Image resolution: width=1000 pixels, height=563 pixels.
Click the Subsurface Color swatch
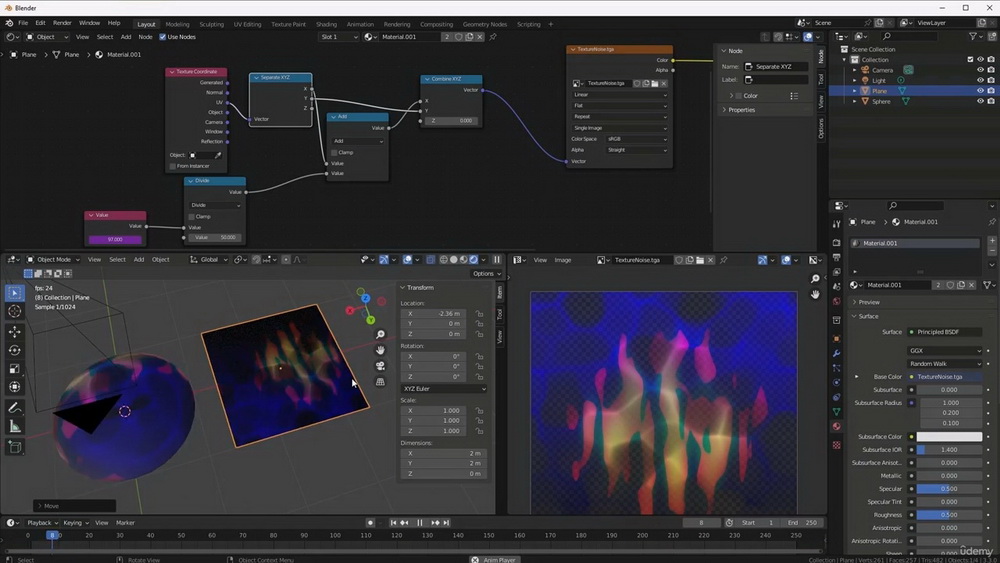(x=949, y=437)
